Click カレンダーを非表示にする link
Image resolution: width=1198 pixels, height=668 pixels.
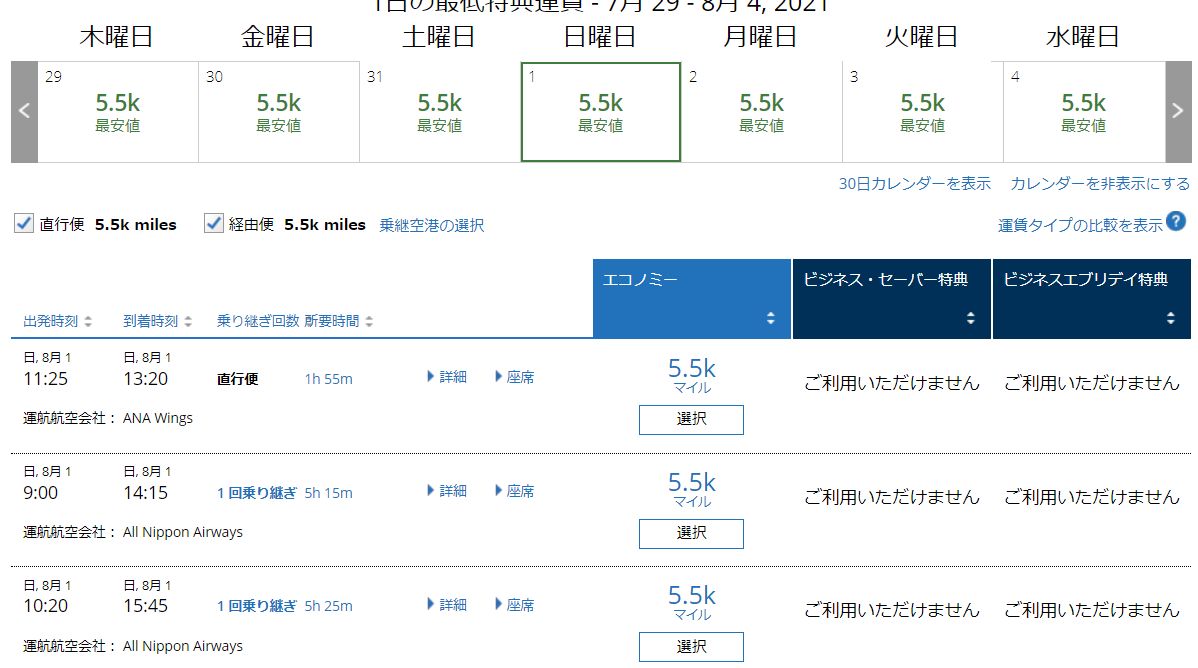point(1100,183)
